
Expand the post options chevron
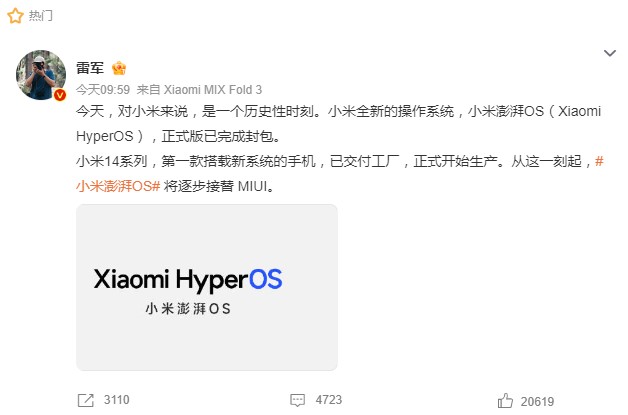click(610, 53)
